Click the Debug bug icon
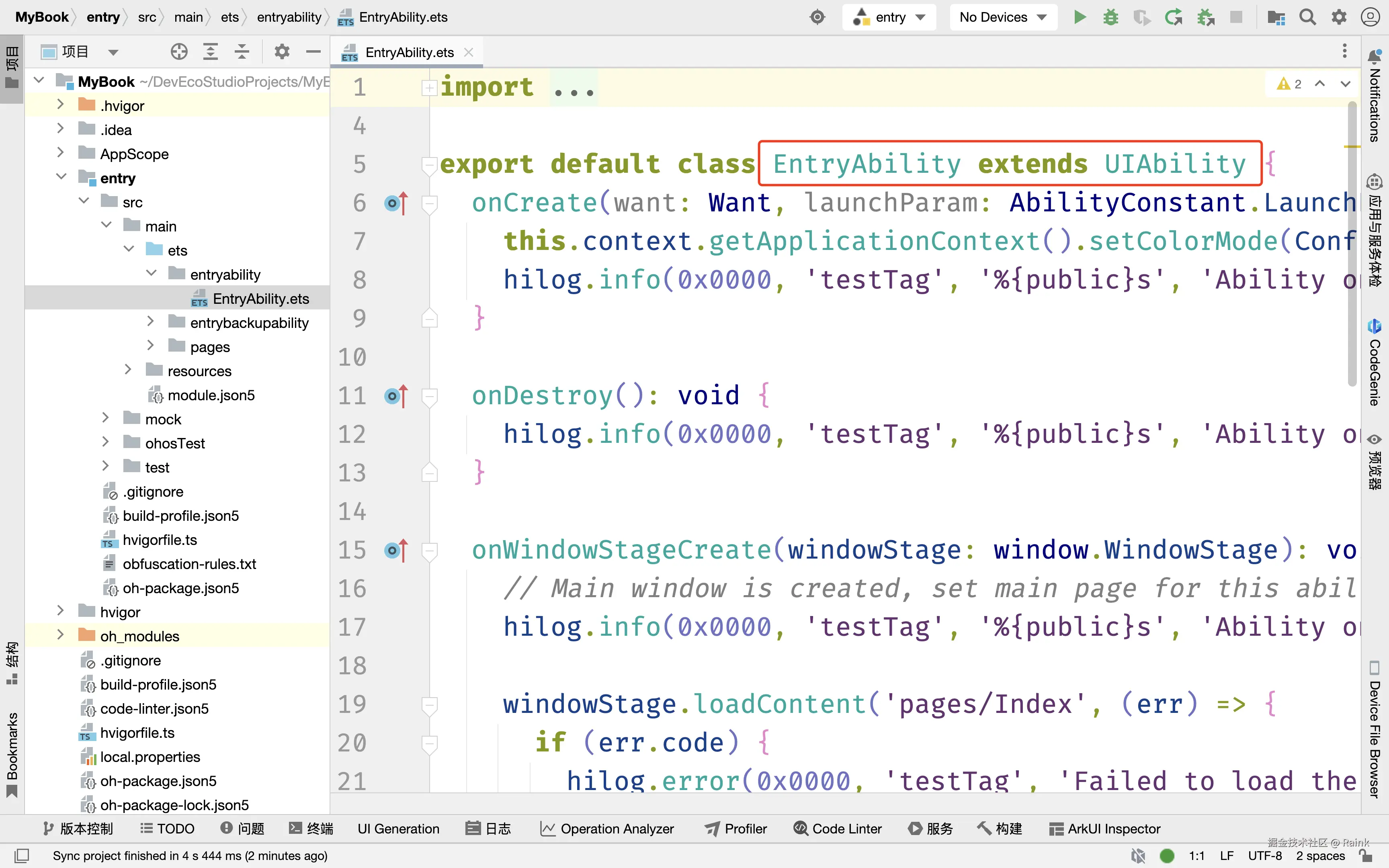The image size is (1389, 868). pos(1110,17)
